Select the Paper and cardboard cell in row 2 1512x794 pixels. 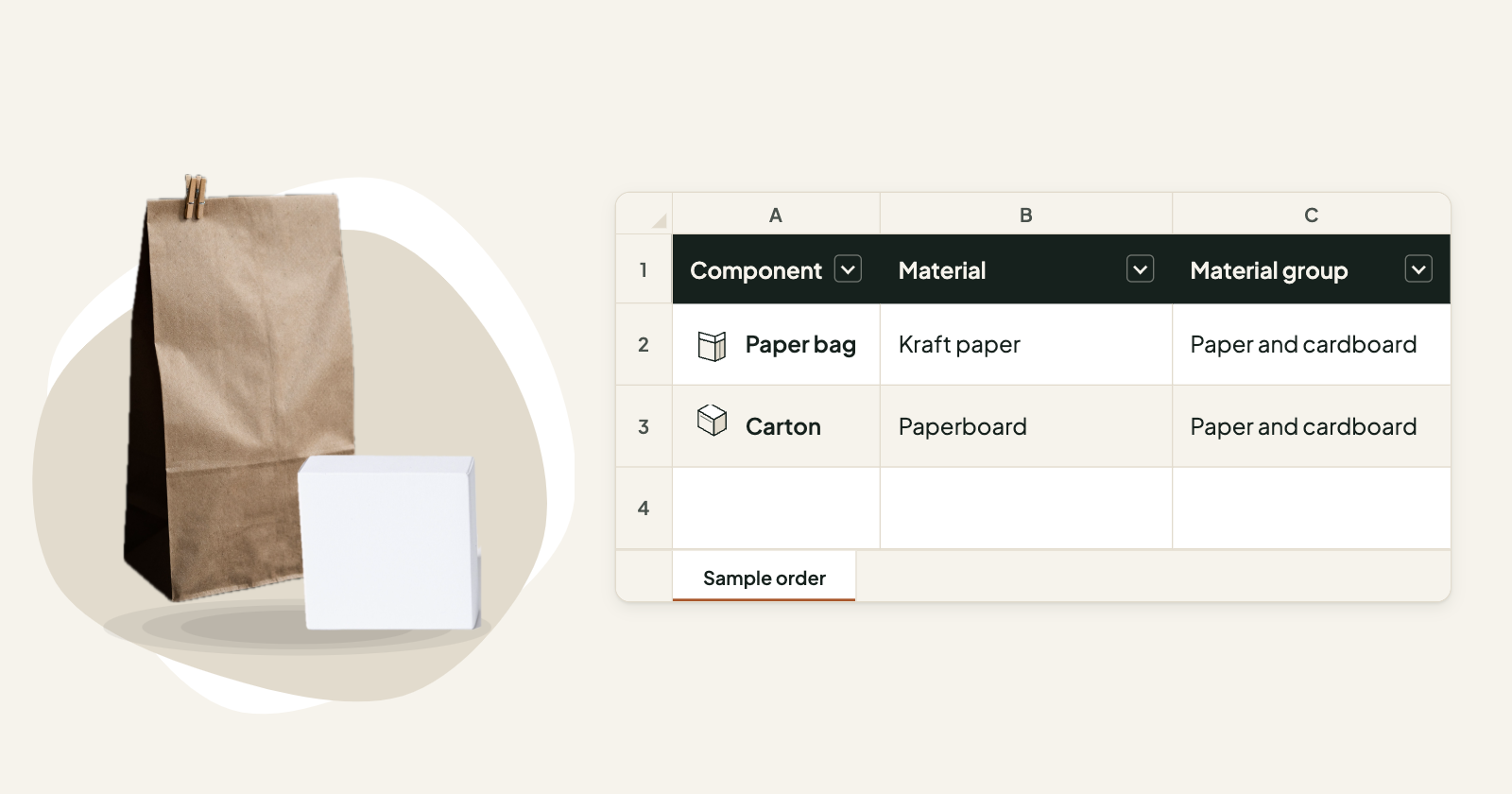[1312, 344]
